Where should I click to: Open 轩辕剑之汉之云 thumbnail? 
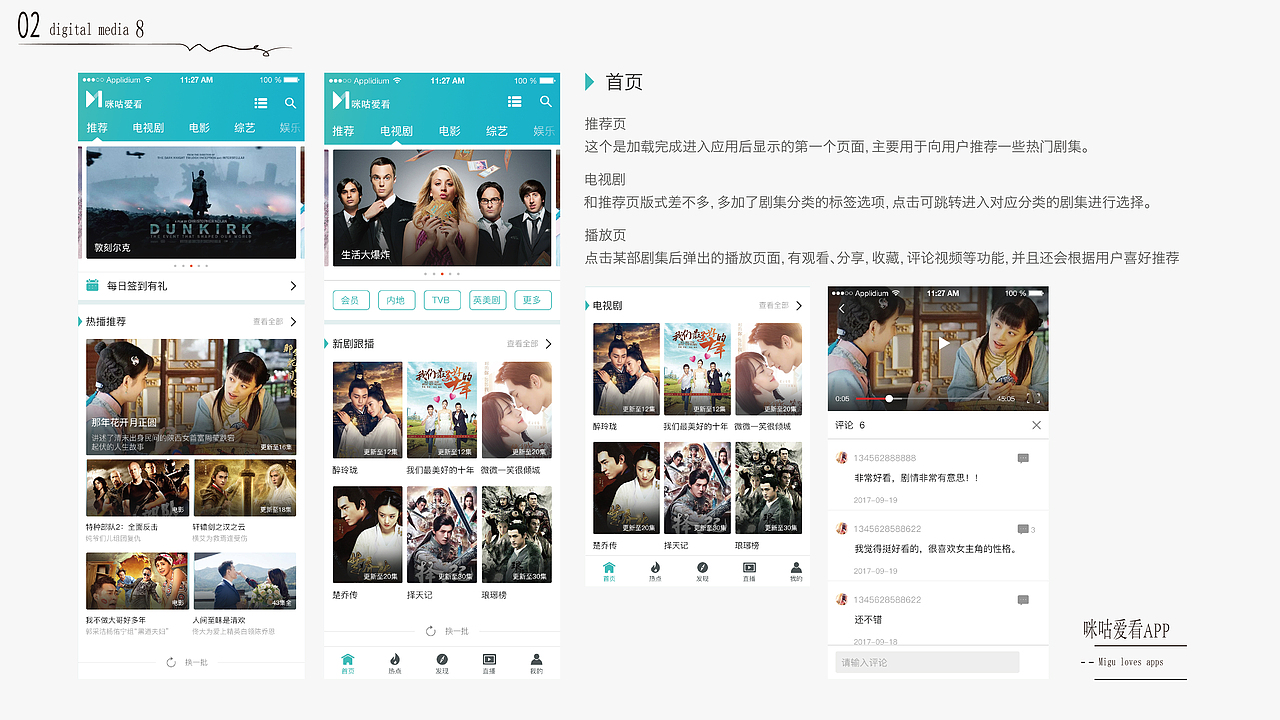245,488
